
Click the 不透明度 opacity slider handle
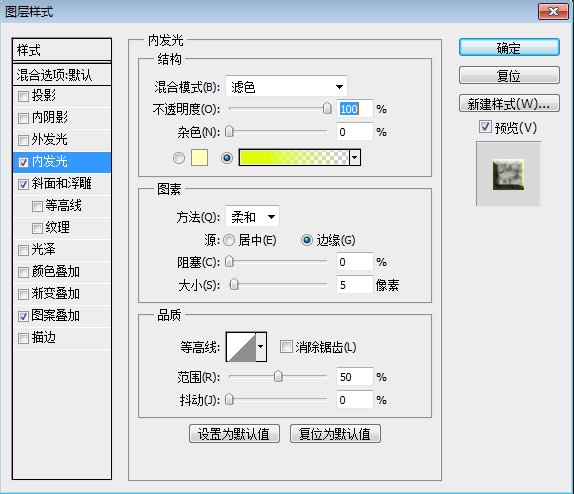[x=327, y=108]
